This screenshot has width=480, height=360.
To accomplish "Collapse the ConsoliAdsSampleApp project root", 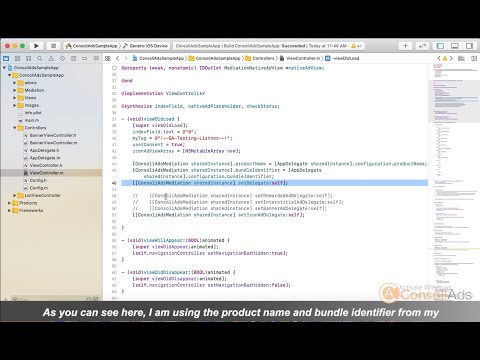I will (4, 68).
